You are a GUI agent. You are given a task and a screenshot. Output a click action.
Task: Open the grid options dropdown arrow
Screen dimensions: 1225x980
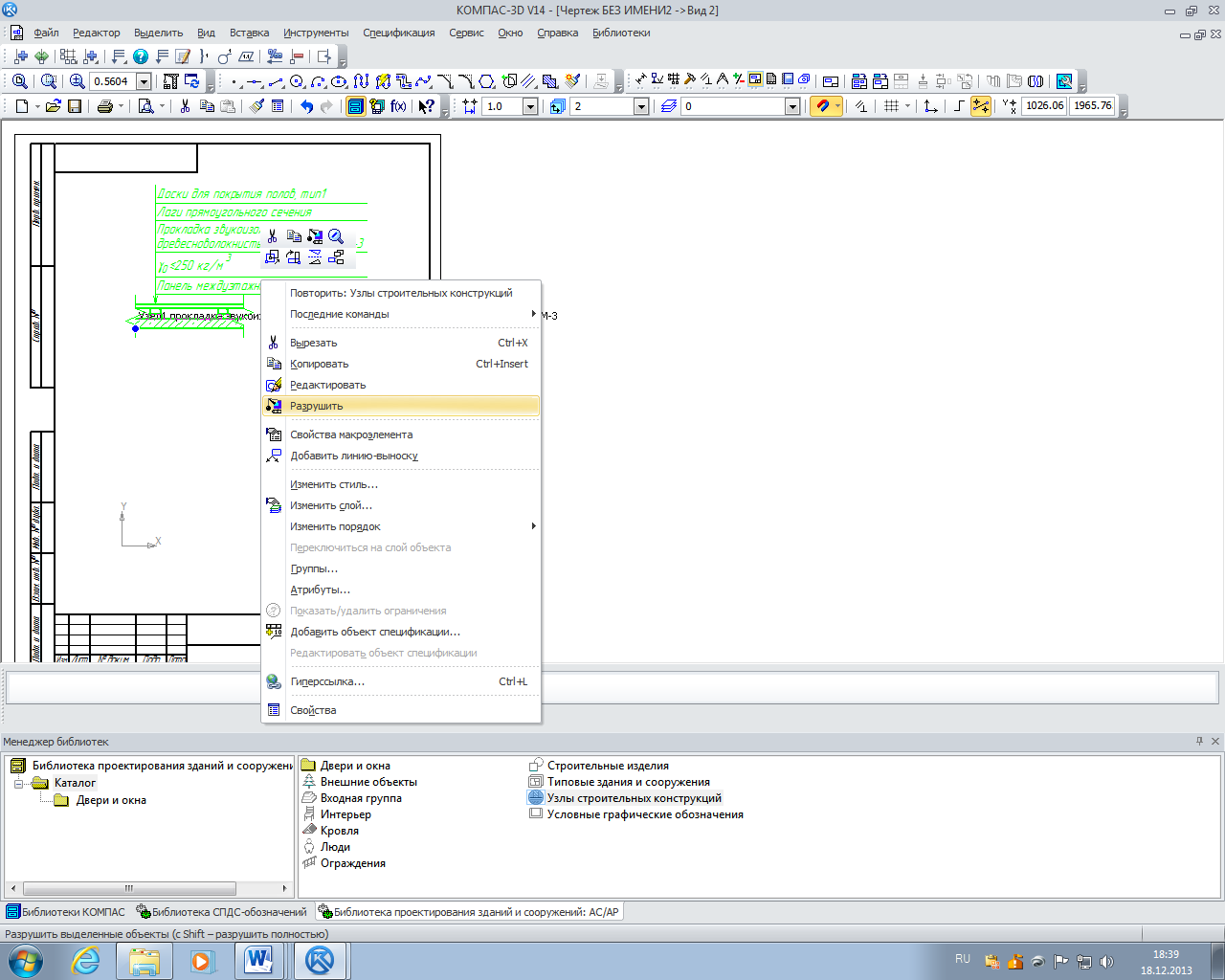[907, 106]
